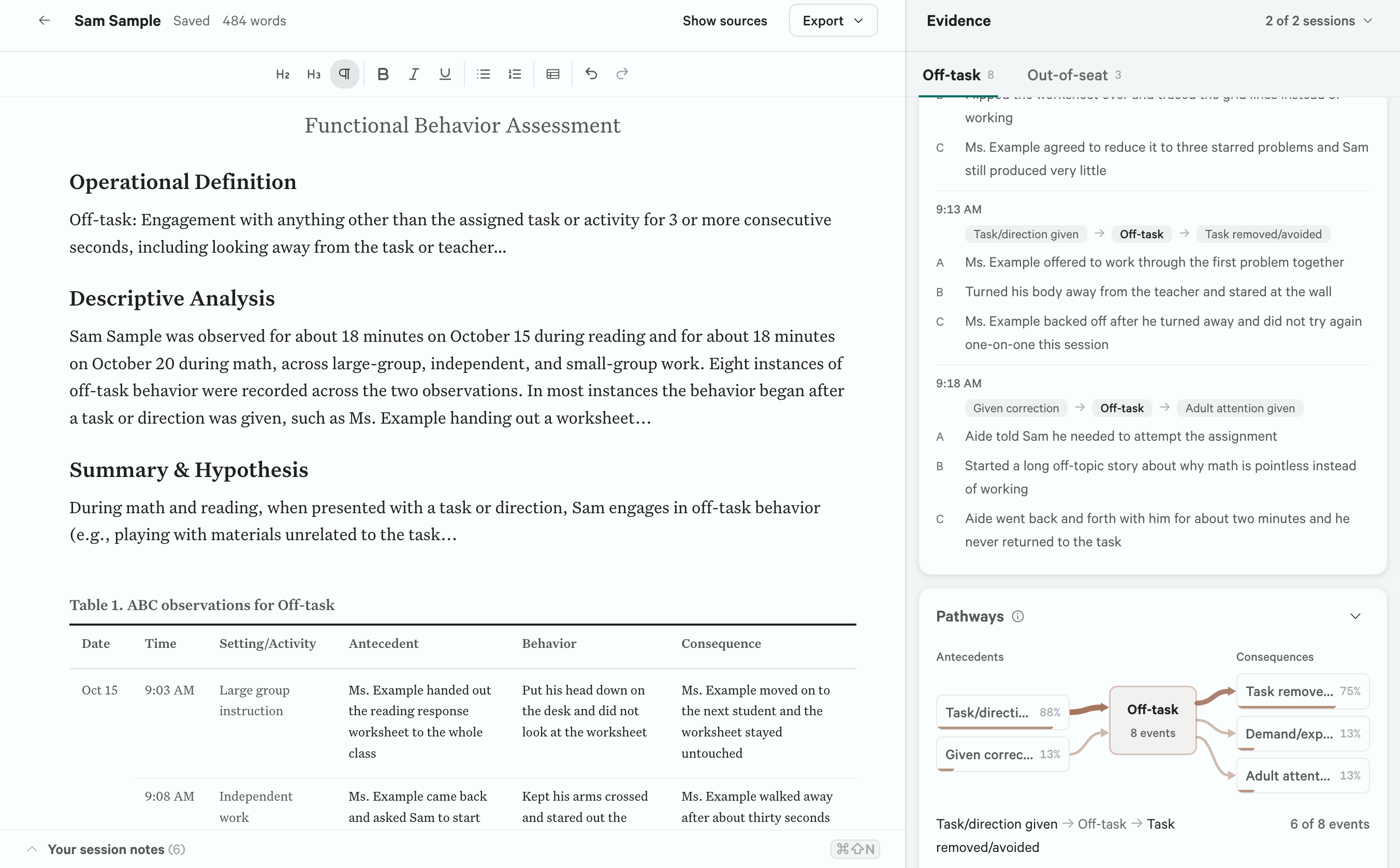Open the Pathways info icon

click(1018, 616)
